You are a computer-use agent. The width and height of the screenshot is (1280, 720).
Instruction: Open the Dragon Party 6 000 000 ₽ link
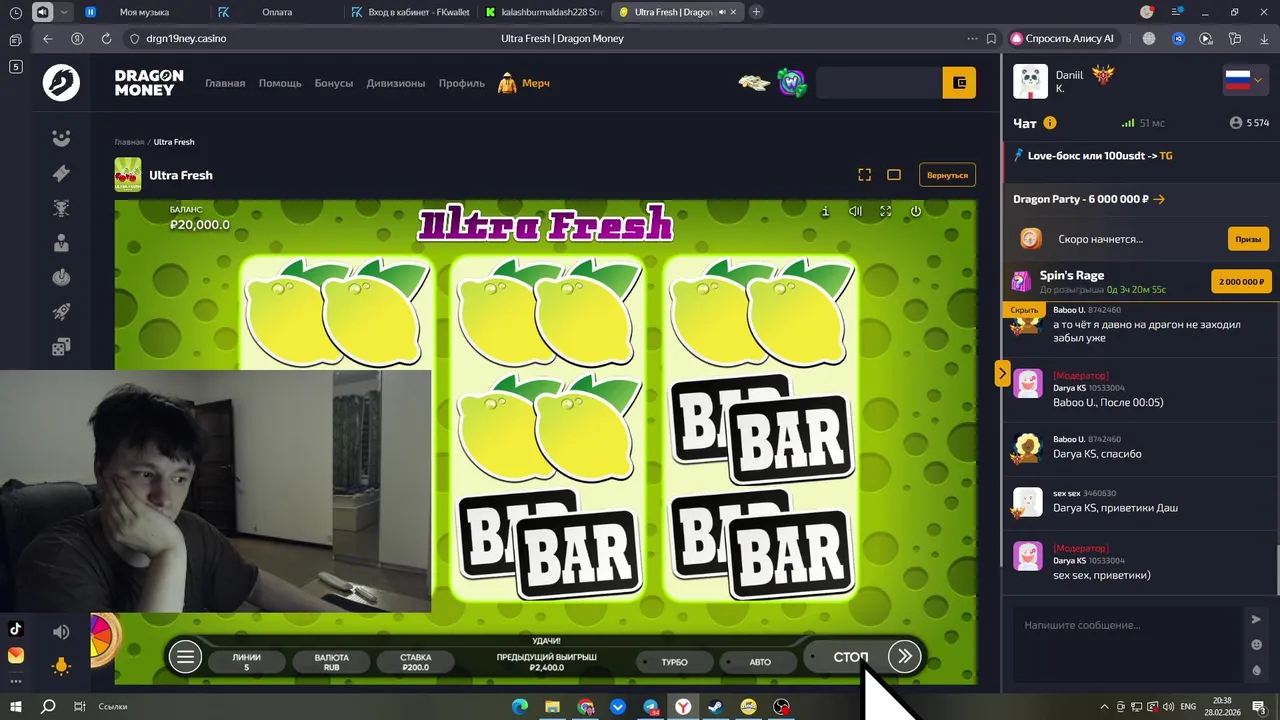pyautogui.click(x=1089, y=199)
